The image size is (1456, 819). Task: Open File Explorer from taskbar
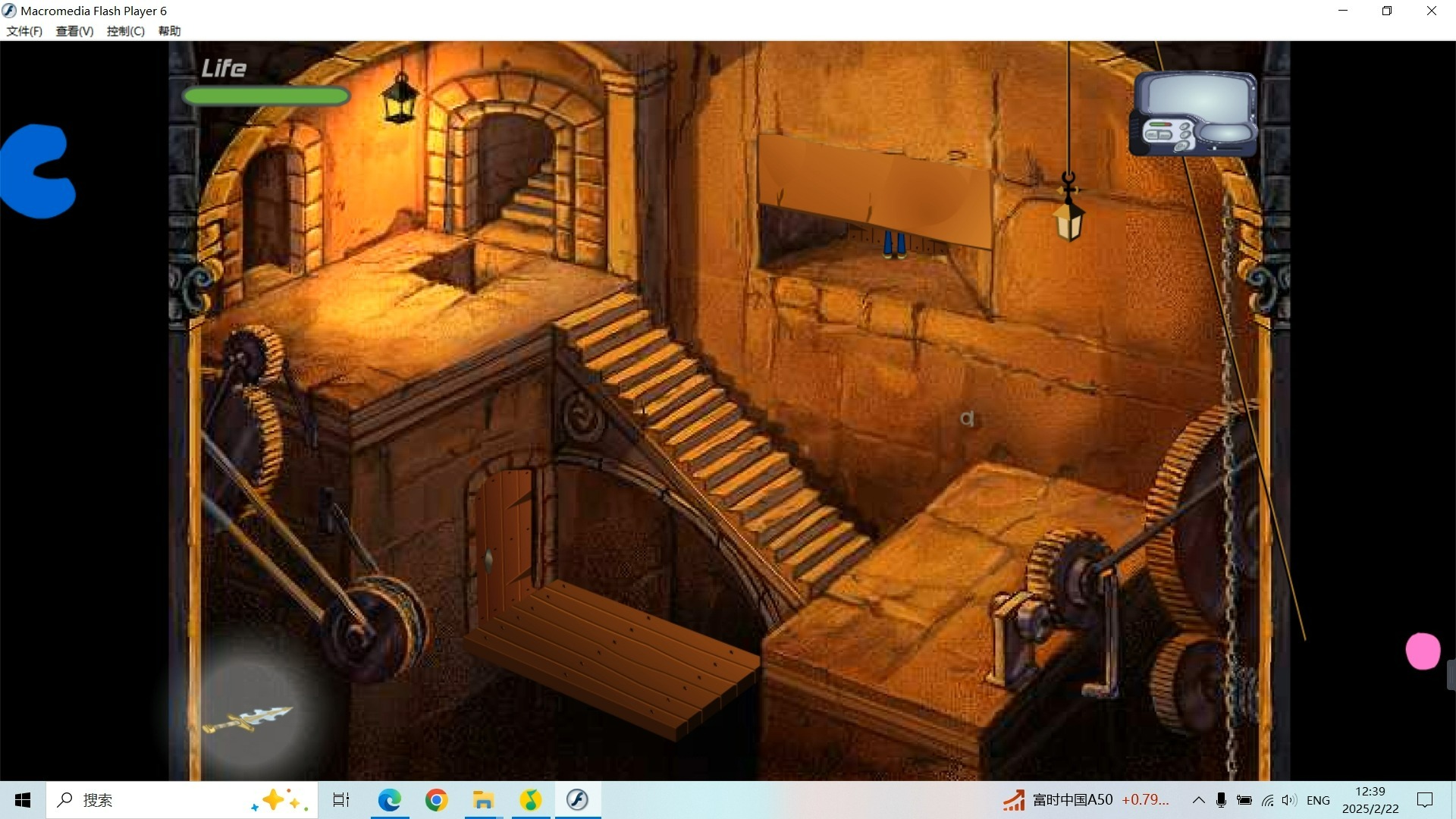[483, 800]
